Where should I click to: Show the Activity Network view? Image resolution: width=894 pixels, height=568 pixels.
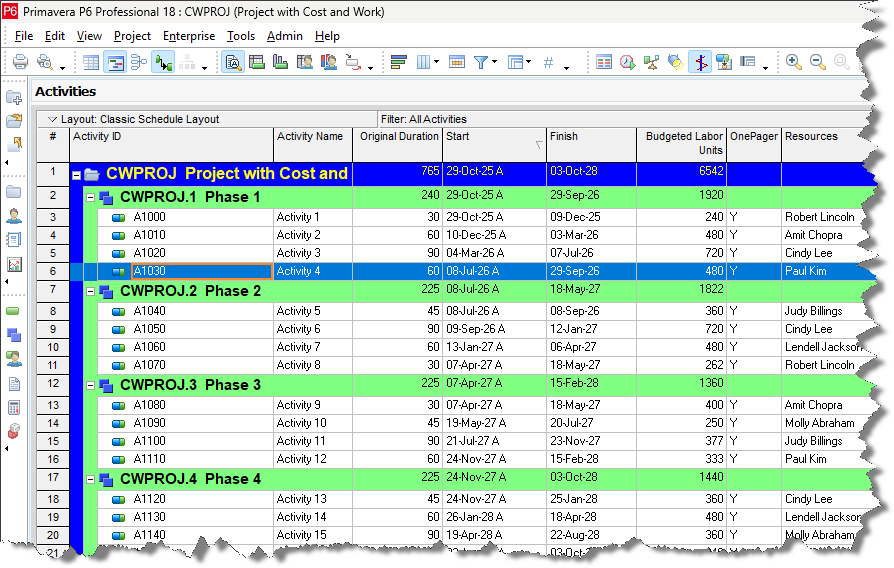tap(139, 62)
